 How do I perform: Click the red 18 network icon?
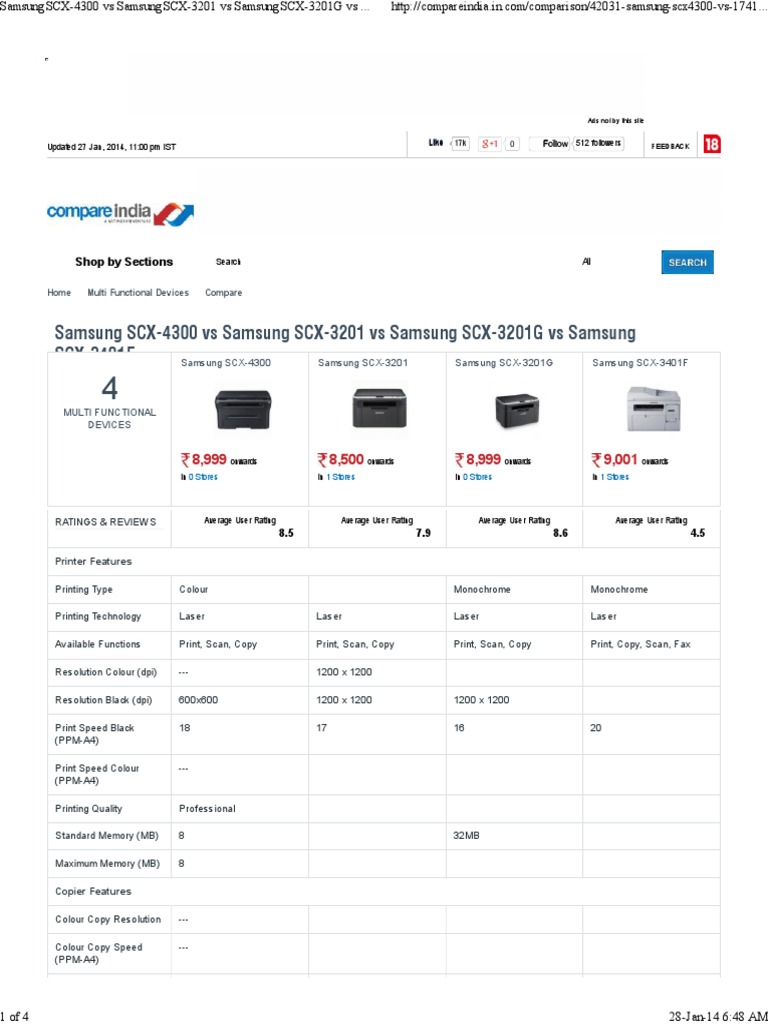pyautogui.click(x=711, y=144)
